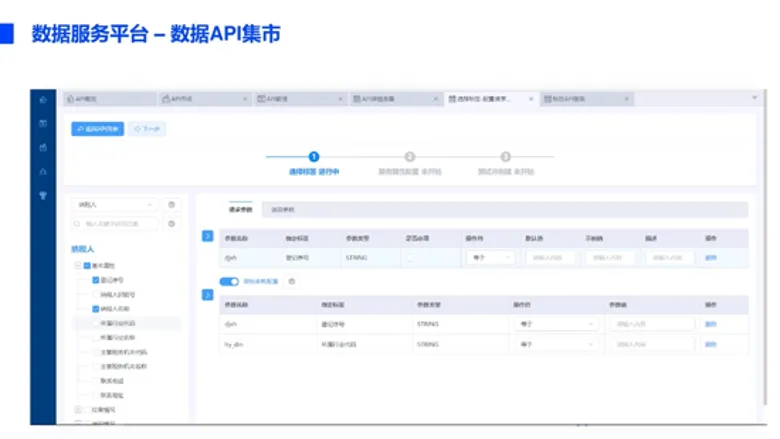The width and height of the screenshot is (780, 439).
Task: Click the home icon in the blue sidebar
Action: (43, 99)
